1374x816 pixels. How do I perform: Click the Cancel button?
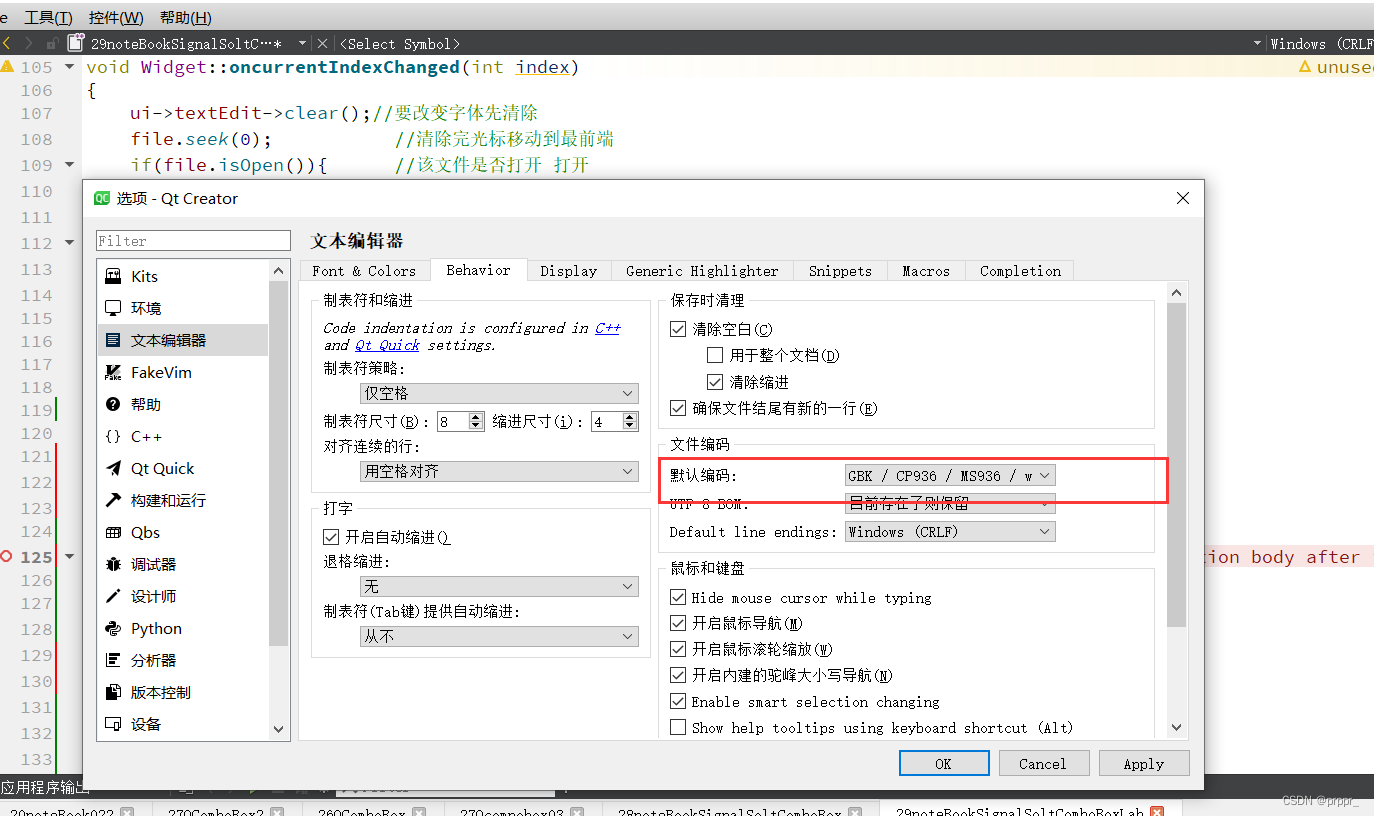coord(1043,763)
